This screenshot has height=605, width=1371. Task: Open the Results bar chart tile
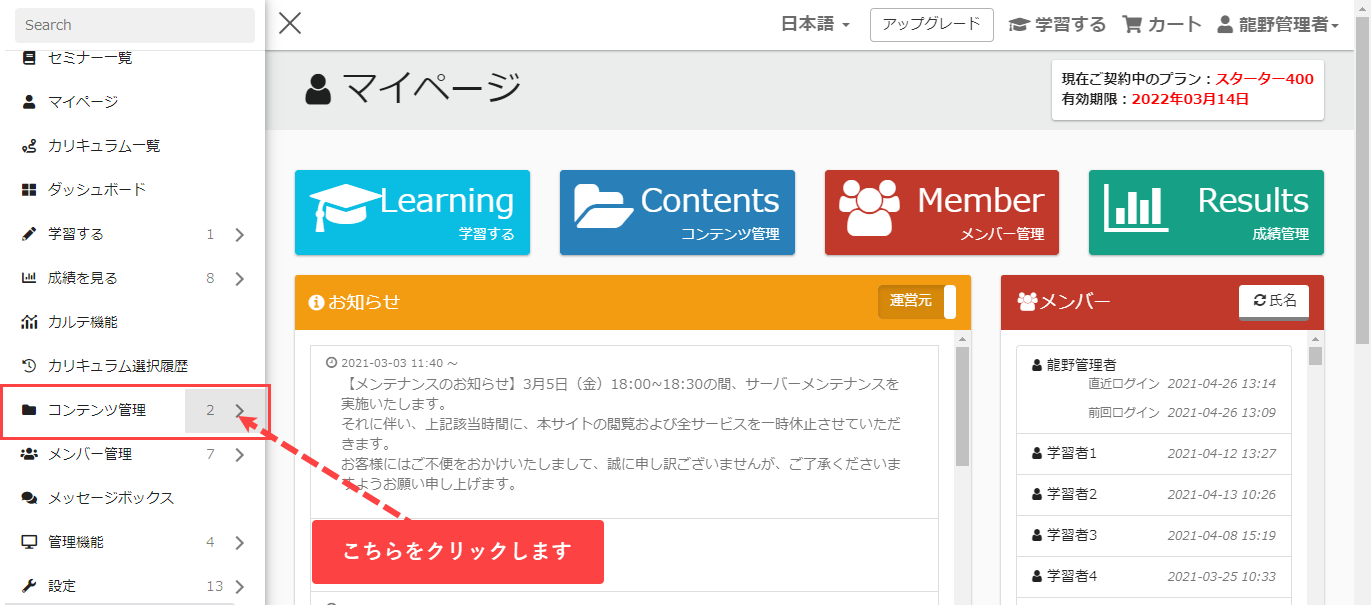point(1206,212)
